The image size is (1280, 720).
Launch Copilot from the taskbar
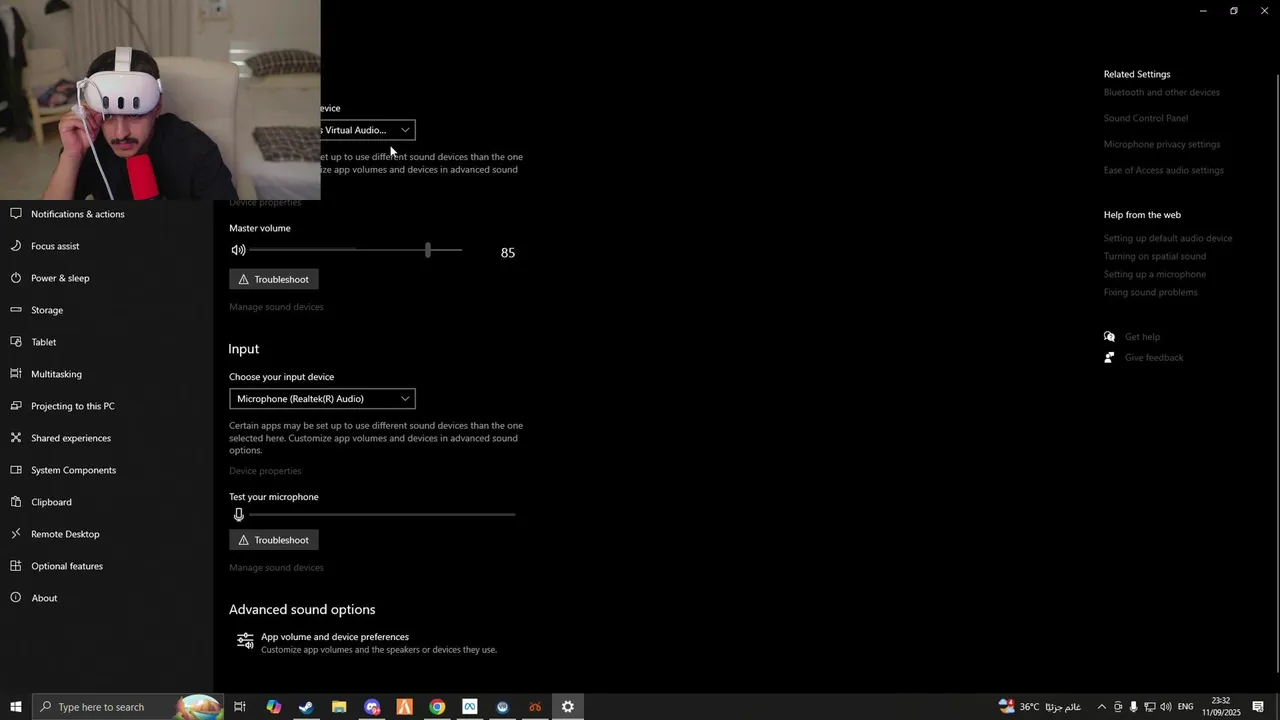click(x=273, y=707)
